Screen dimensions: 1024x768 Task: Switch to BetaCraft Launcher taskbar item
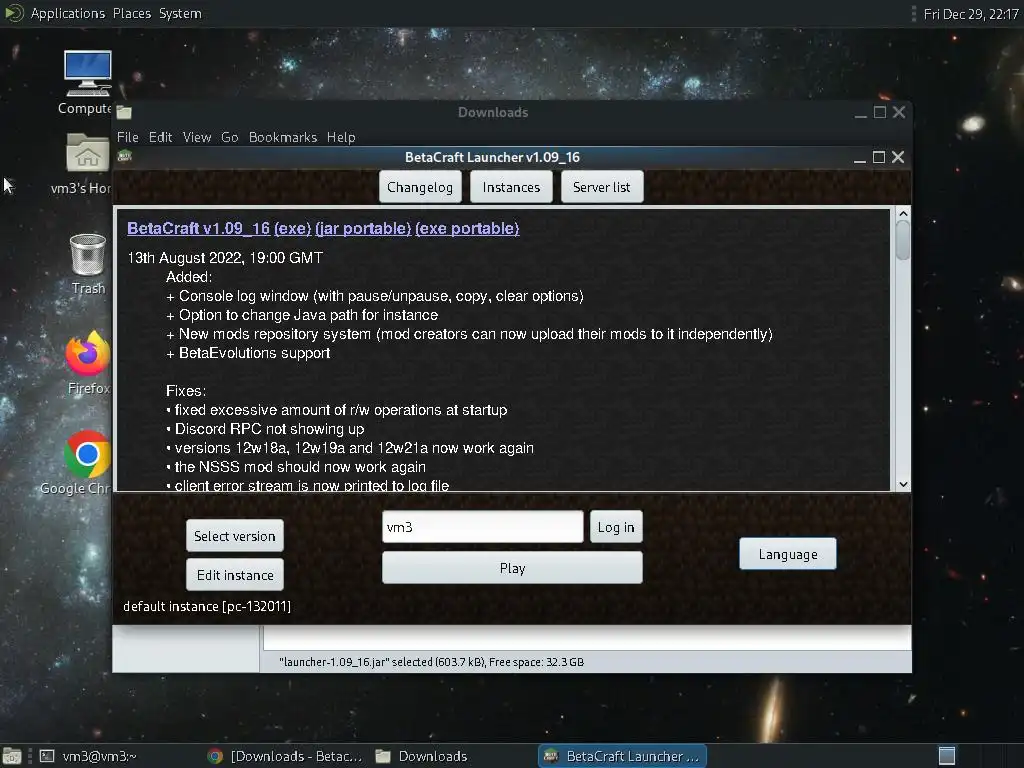click(622, 756)
